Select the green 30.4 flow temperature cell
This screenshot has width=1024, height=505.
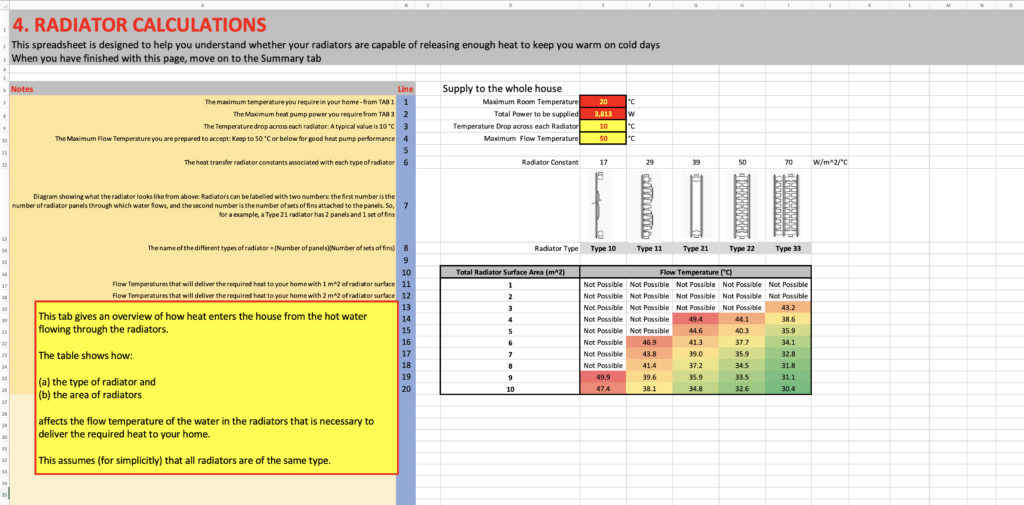click(x=788, y=389)
